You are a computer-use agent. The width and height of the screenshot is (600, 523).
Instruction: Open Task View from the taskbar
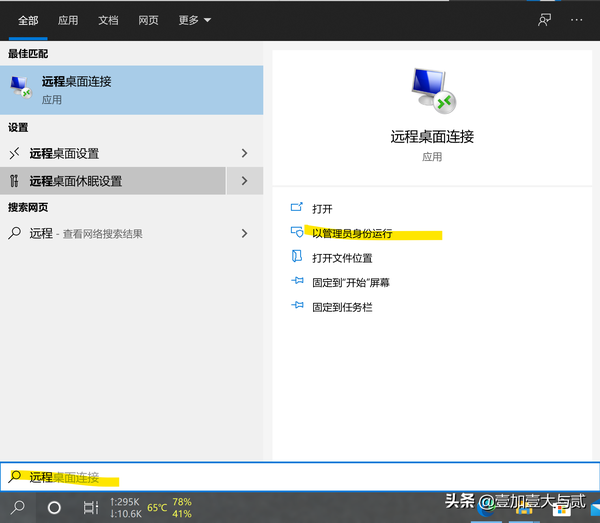(90, 507)
